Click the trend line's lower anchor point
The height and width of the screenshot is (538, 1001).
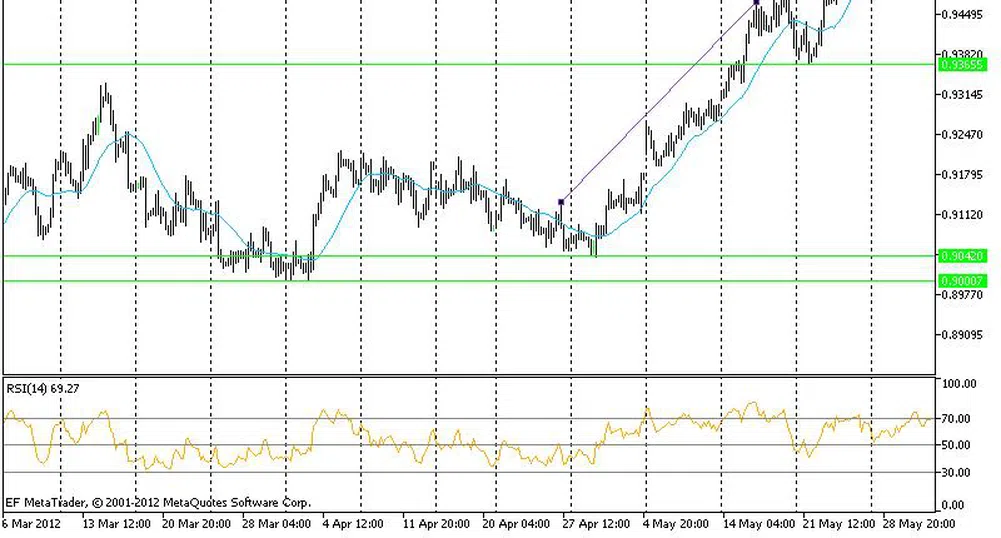point(561,202)
